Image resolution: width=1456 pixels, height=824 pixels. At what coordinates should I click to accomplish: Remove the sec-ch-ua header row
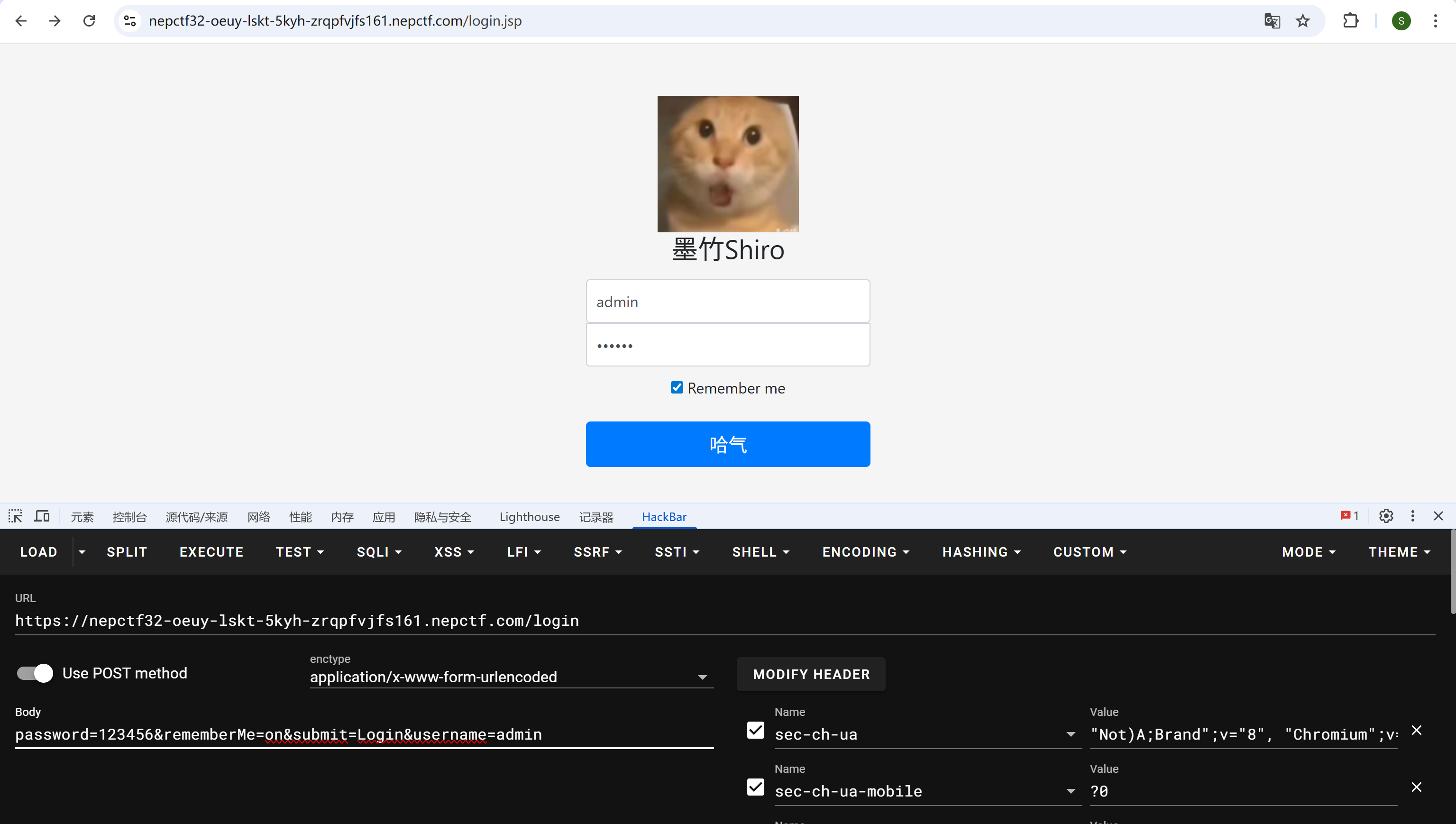[x=1416, y=730]
